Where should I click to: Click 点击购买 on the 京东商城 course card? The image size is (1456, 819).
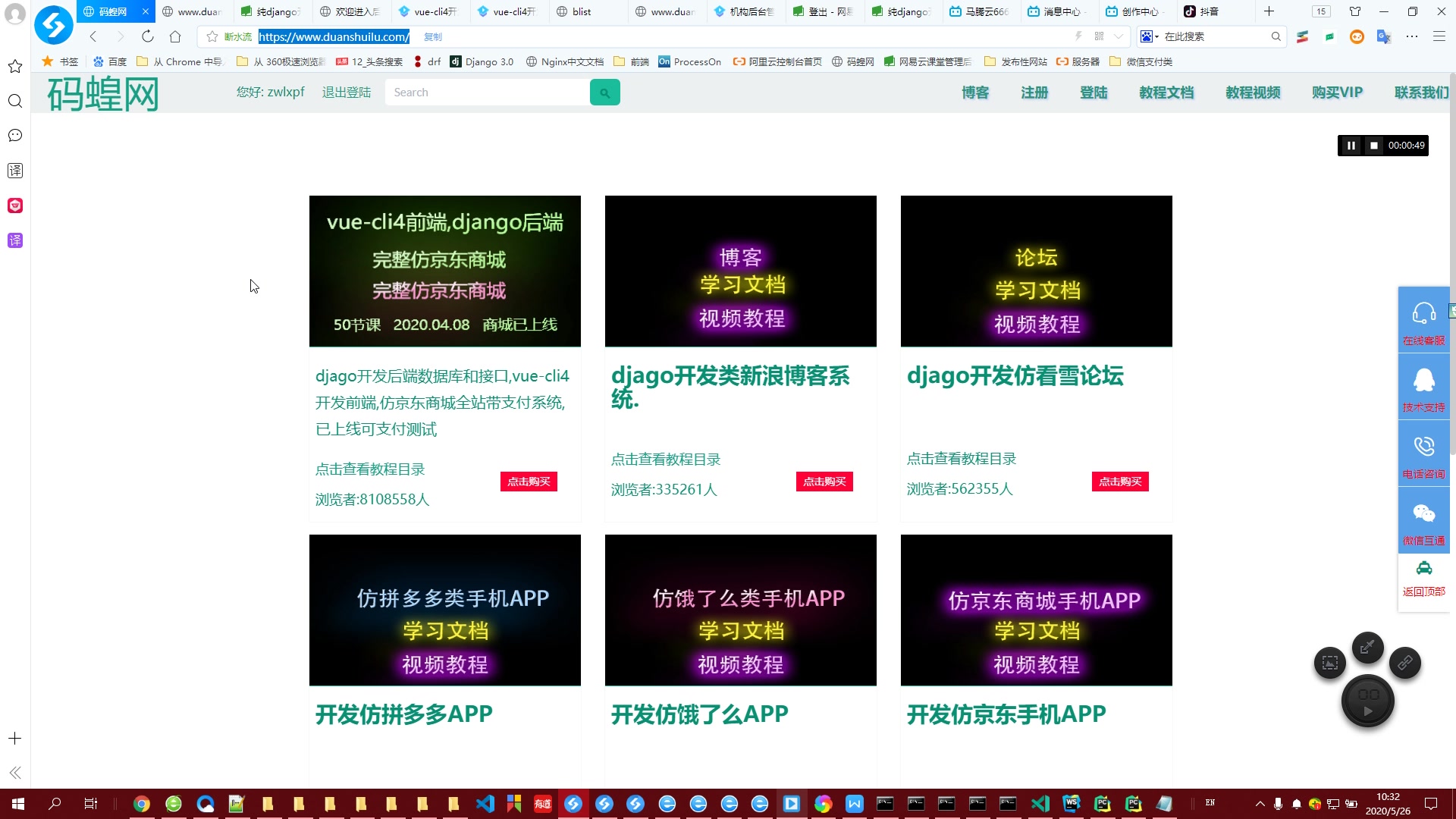pyautogui.click(x=529, y=482)
